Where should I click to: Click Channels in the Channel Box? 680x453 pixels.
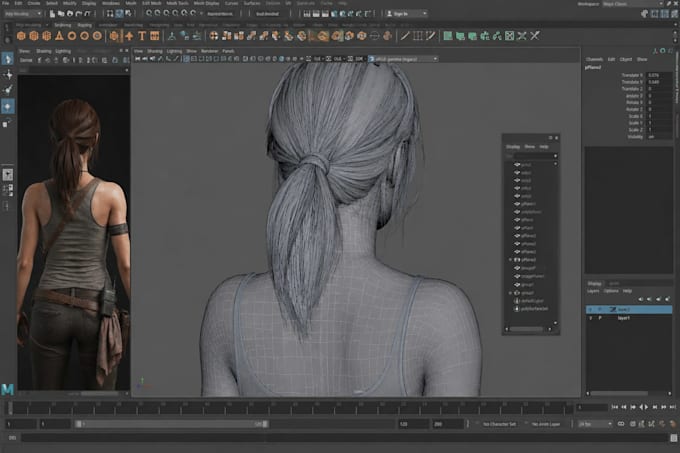pos(594,59)
